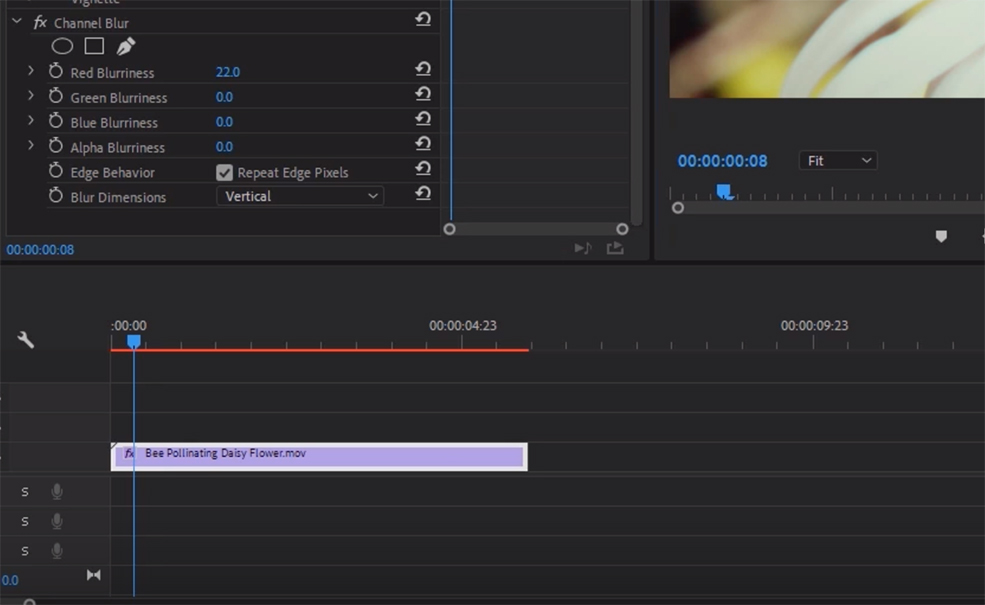Expand the Green Blurriness property

(x=31, y=96)
